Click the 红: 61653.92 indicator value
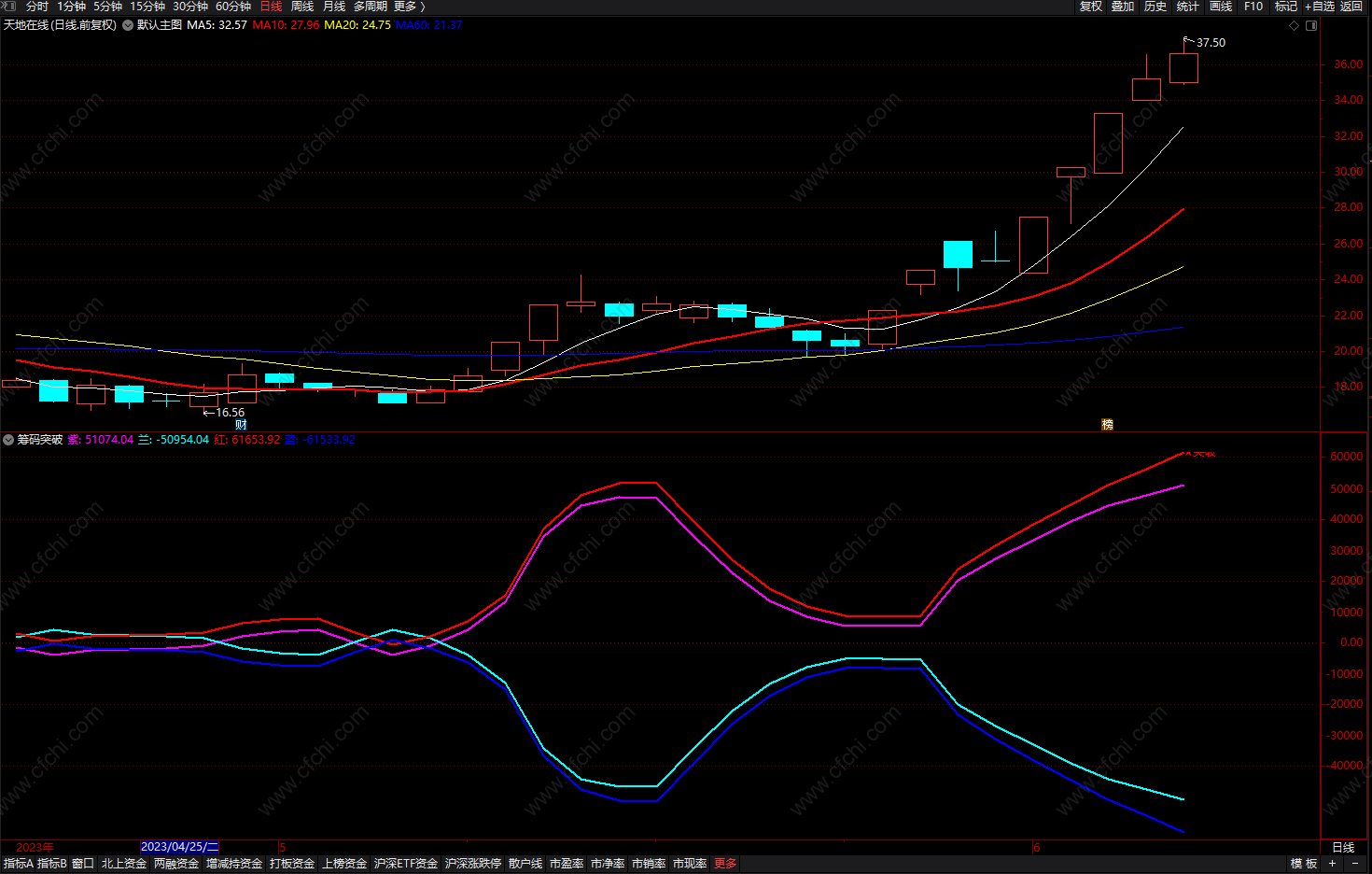The height and width of the screenshot is (874, 1372). pyautogui.click(x=247, y=440)
